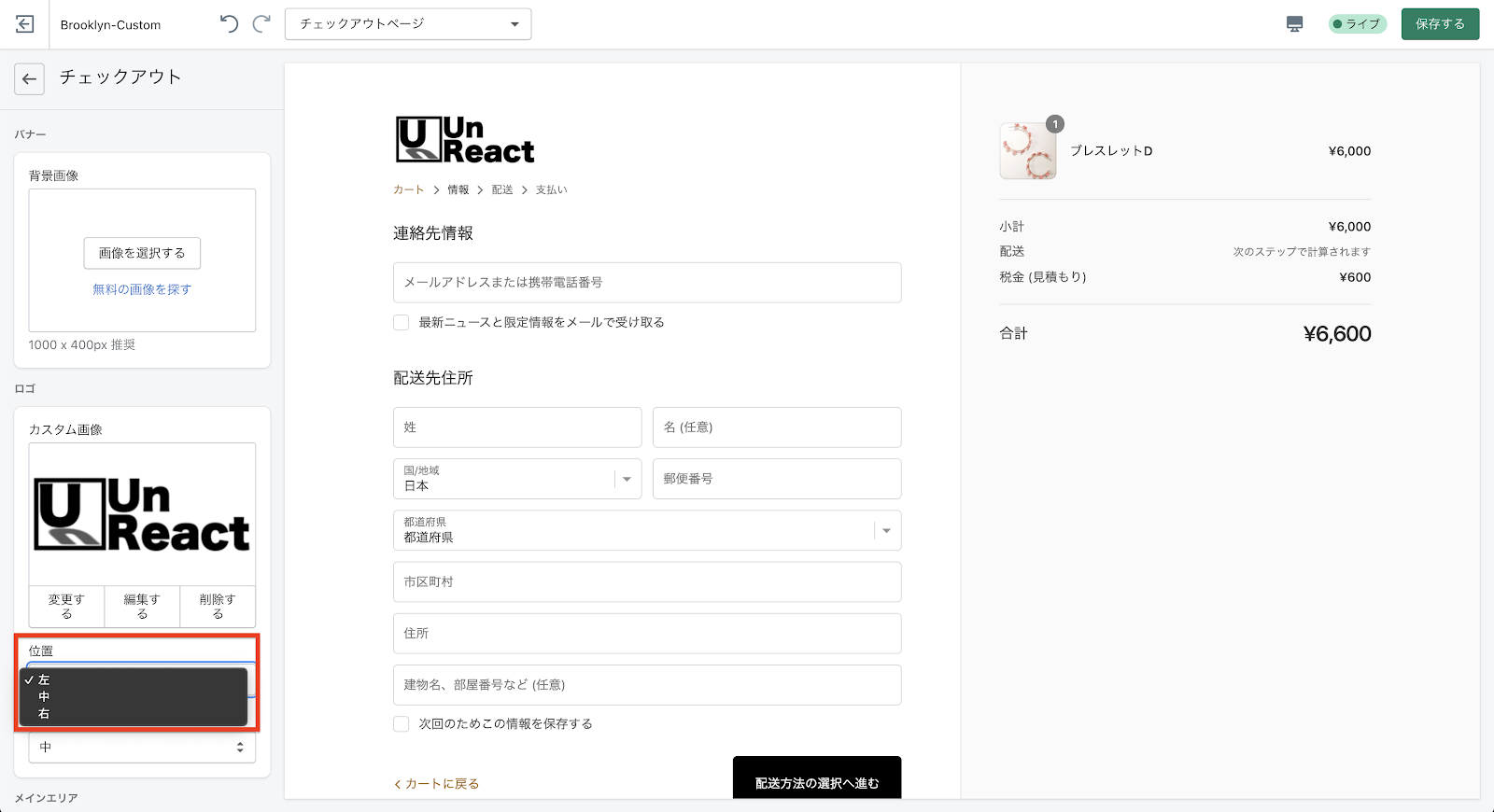Open the チェックアウトページ page selector dropdown
Image resolution: width=1494 pixels, height=812 pixels.
408,24
